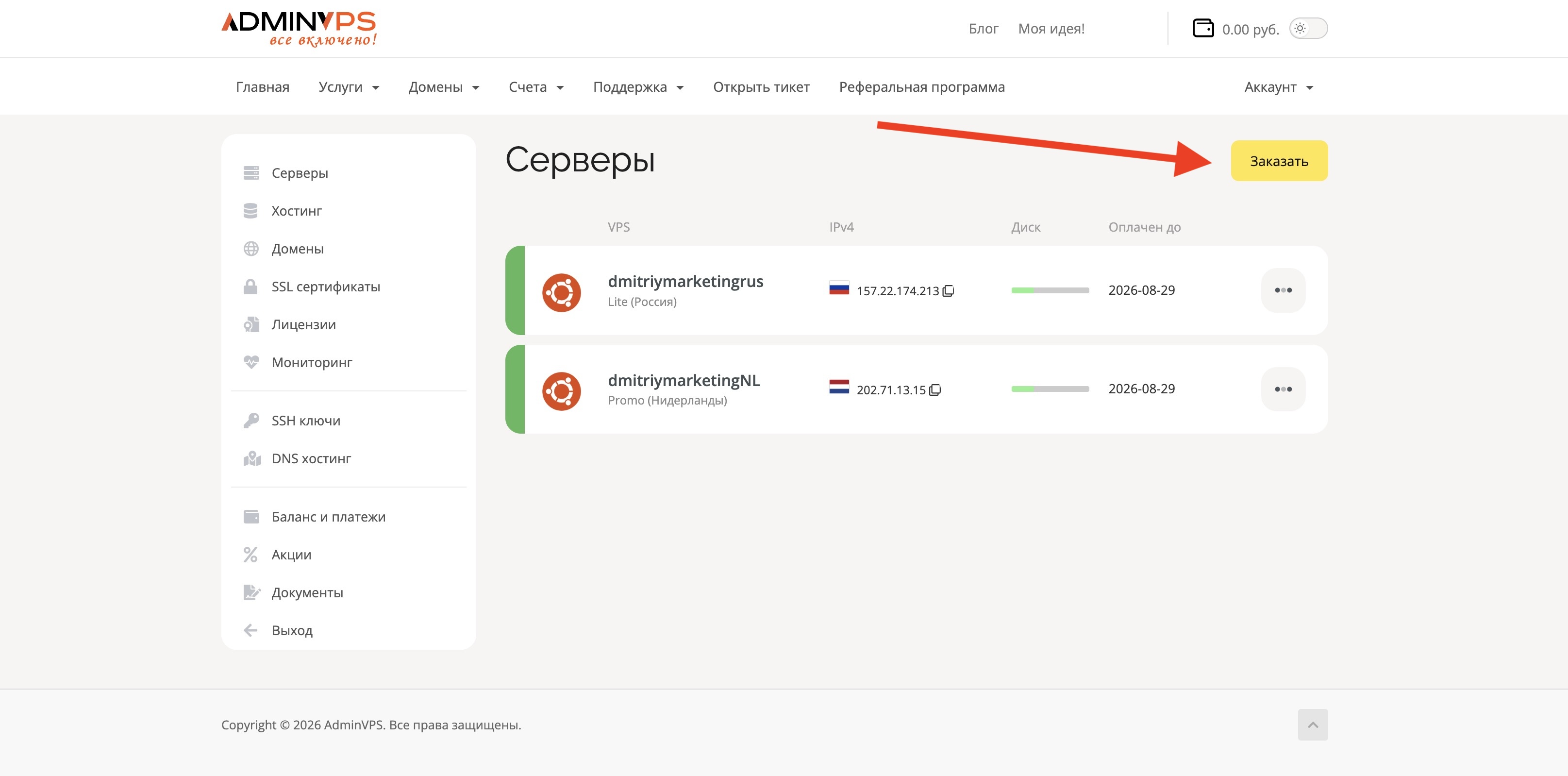This screenshot has height=776, width=1568.
Task: Open the Моя идея! link
Action: 1051,29
